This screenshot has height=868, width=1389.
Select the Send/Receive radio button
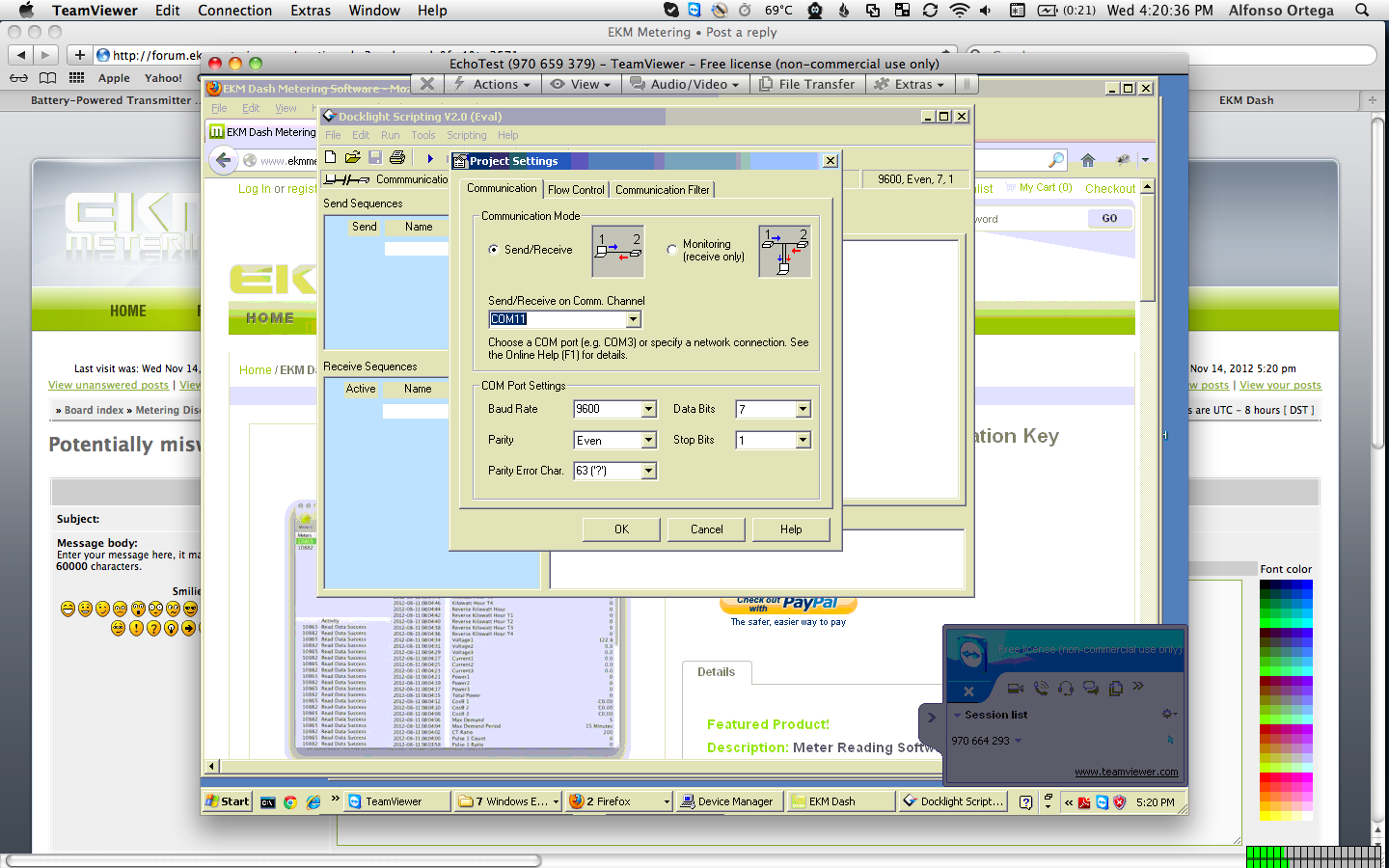494,250
